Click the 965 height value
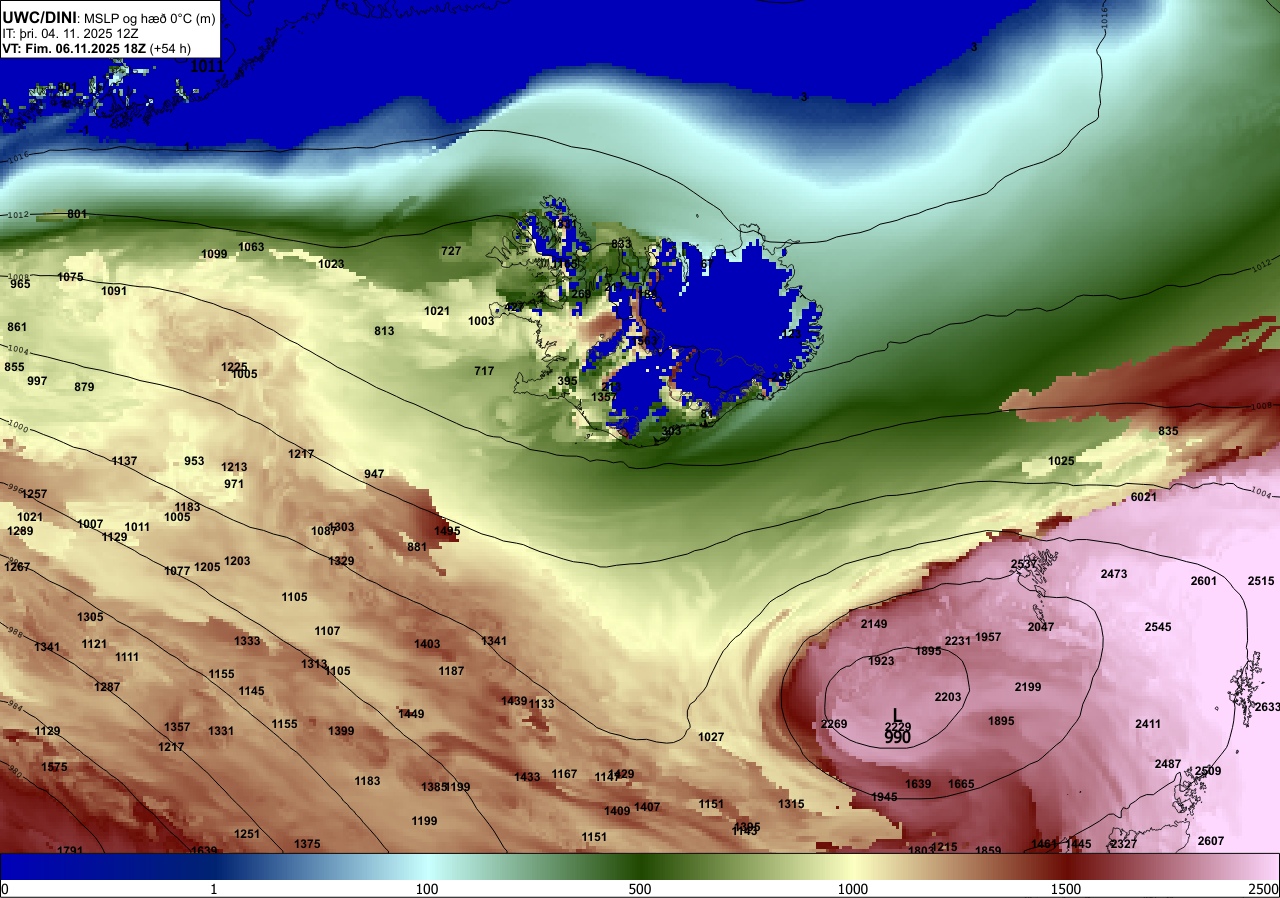This screenshot has height=898, width=1280. click(20, 284)
